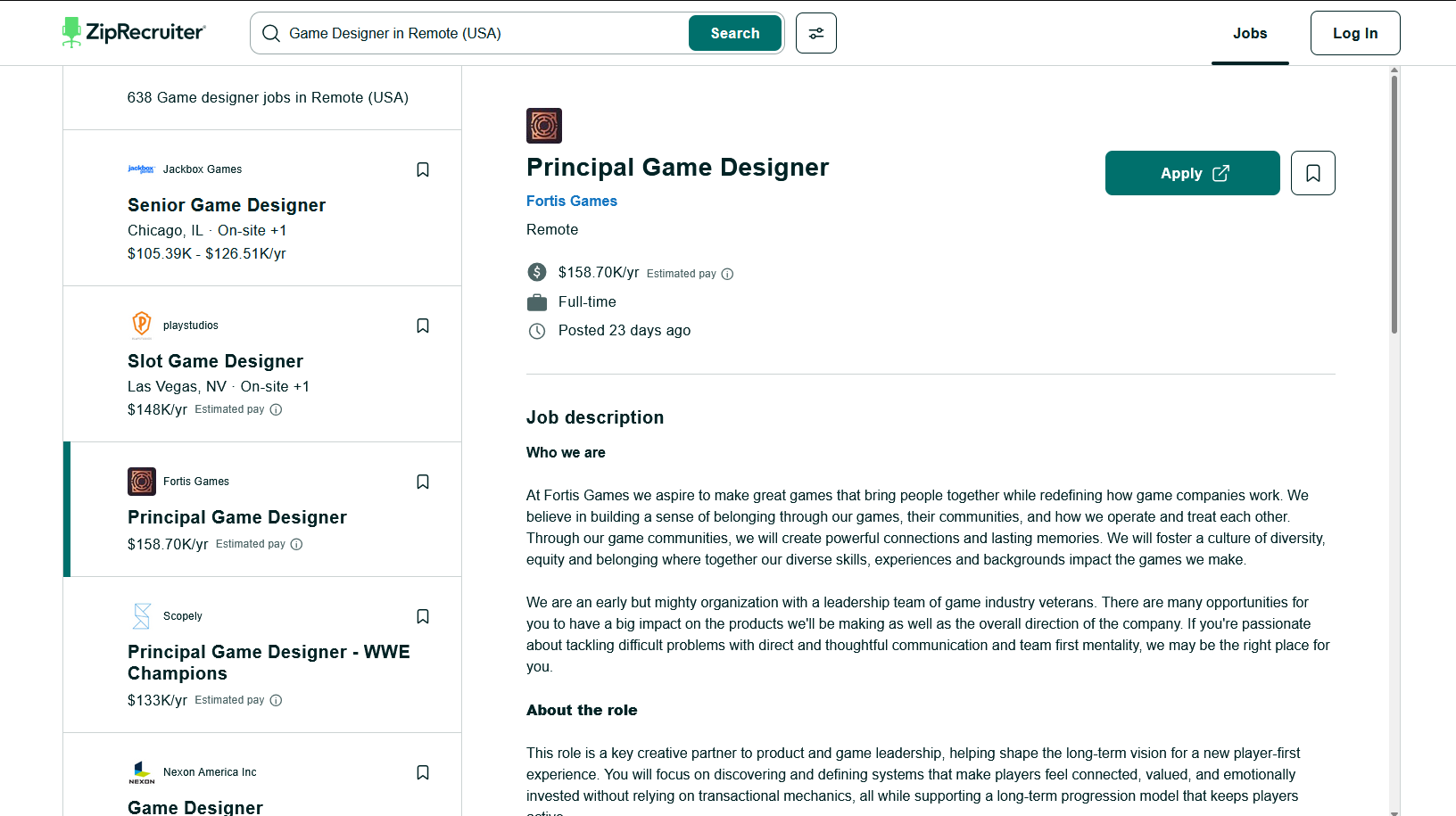Click the '$133K/yr' salary text
The width and height of the screenshot is (1456, 816).
pyautogui.click(x=157, y=700)
